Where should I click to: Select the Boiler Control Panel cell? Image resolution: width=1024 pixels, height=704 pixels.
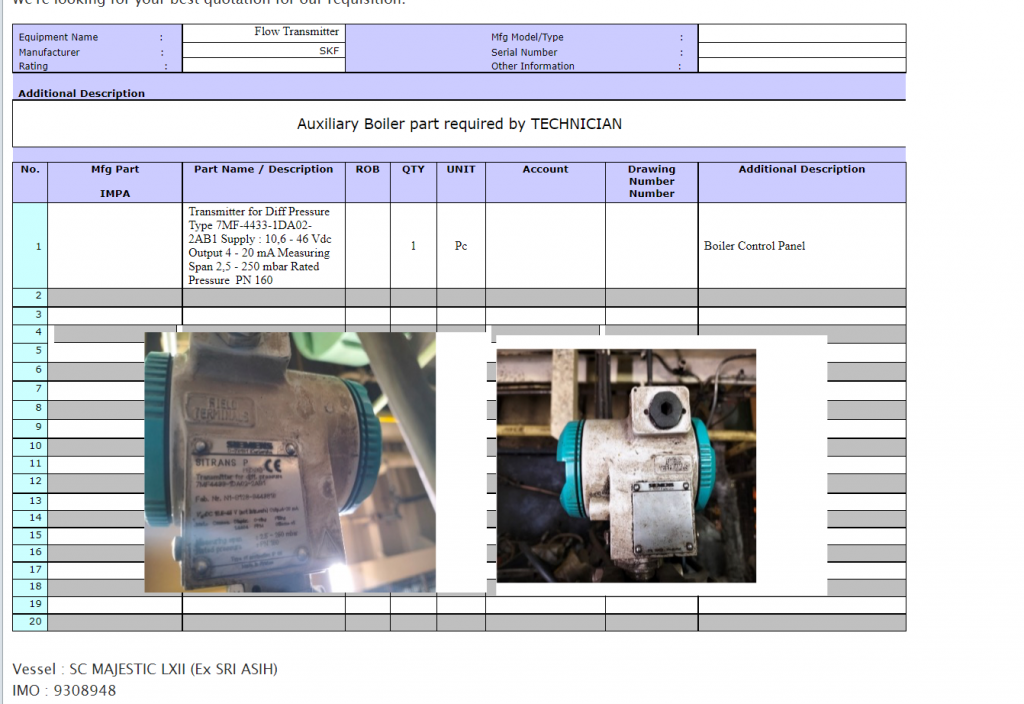coord(754,246)
